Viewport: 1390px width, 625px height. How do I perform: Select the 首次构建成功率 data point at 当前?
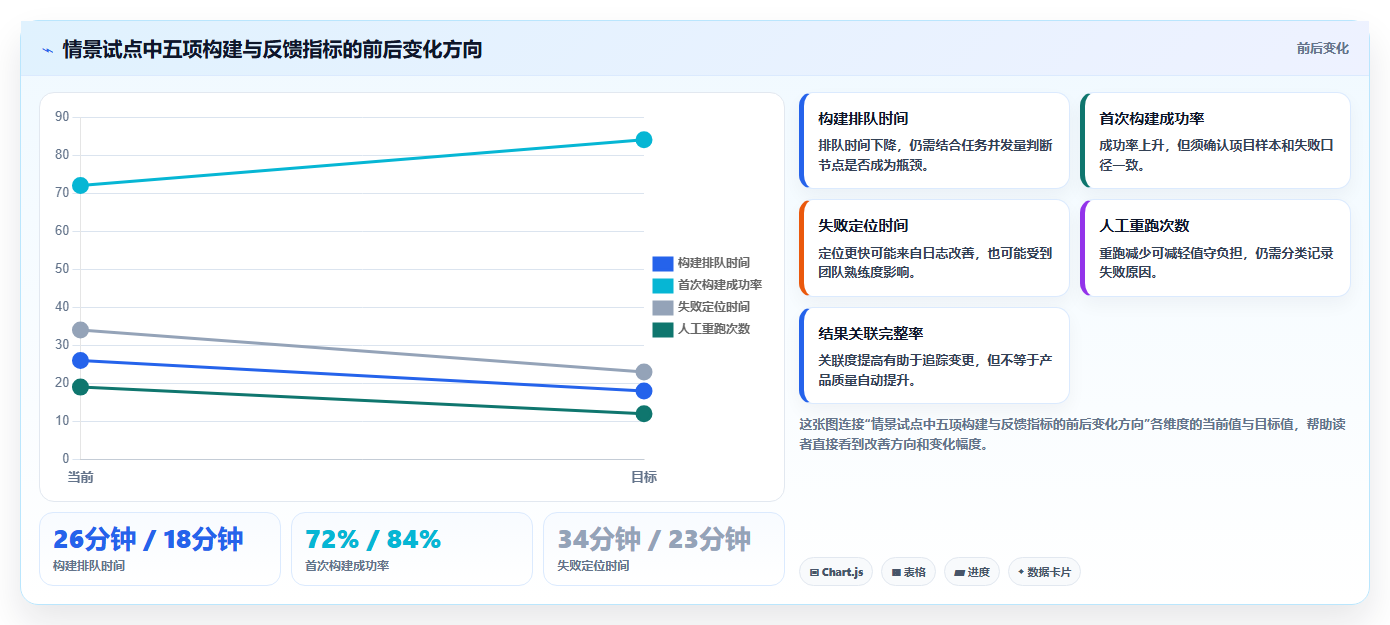(81, 185)
